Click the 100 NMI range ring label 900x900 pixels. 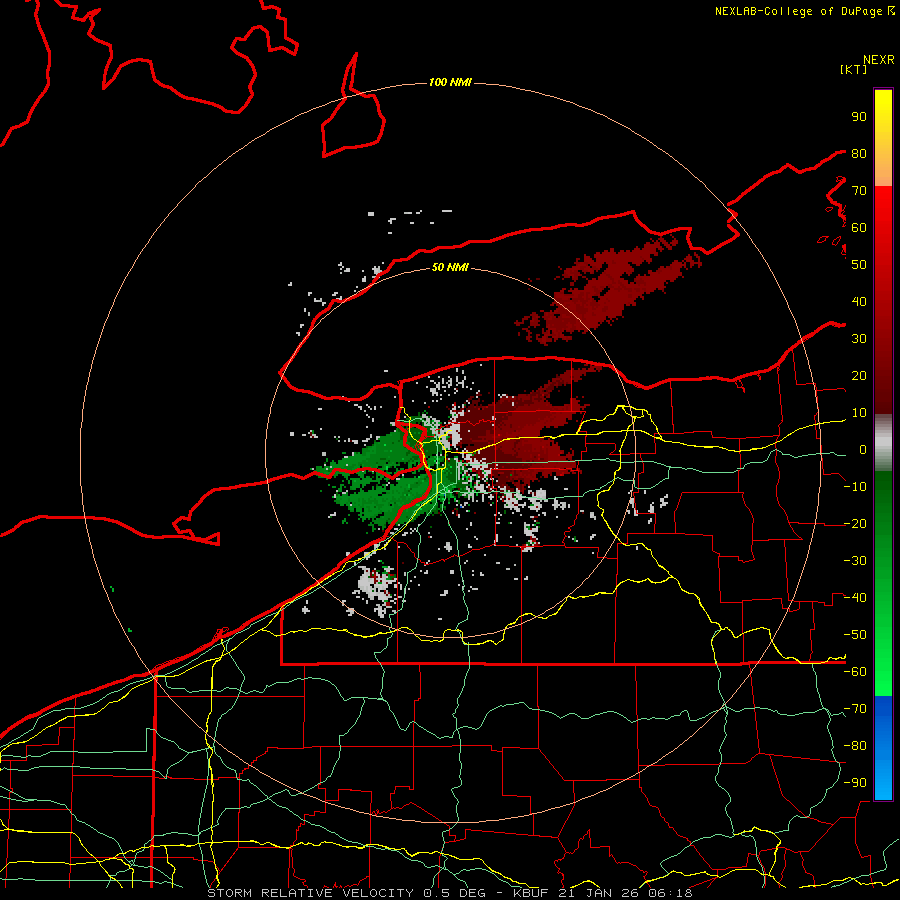tap(450, 83)
